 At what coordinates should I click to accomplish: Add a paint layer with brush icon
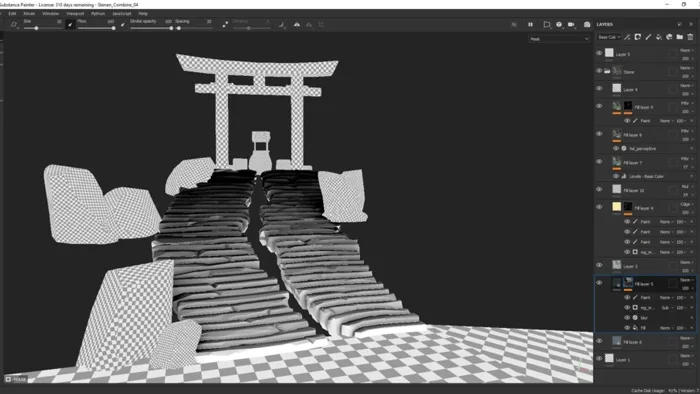pyautogui.click(x=648, y=37)
